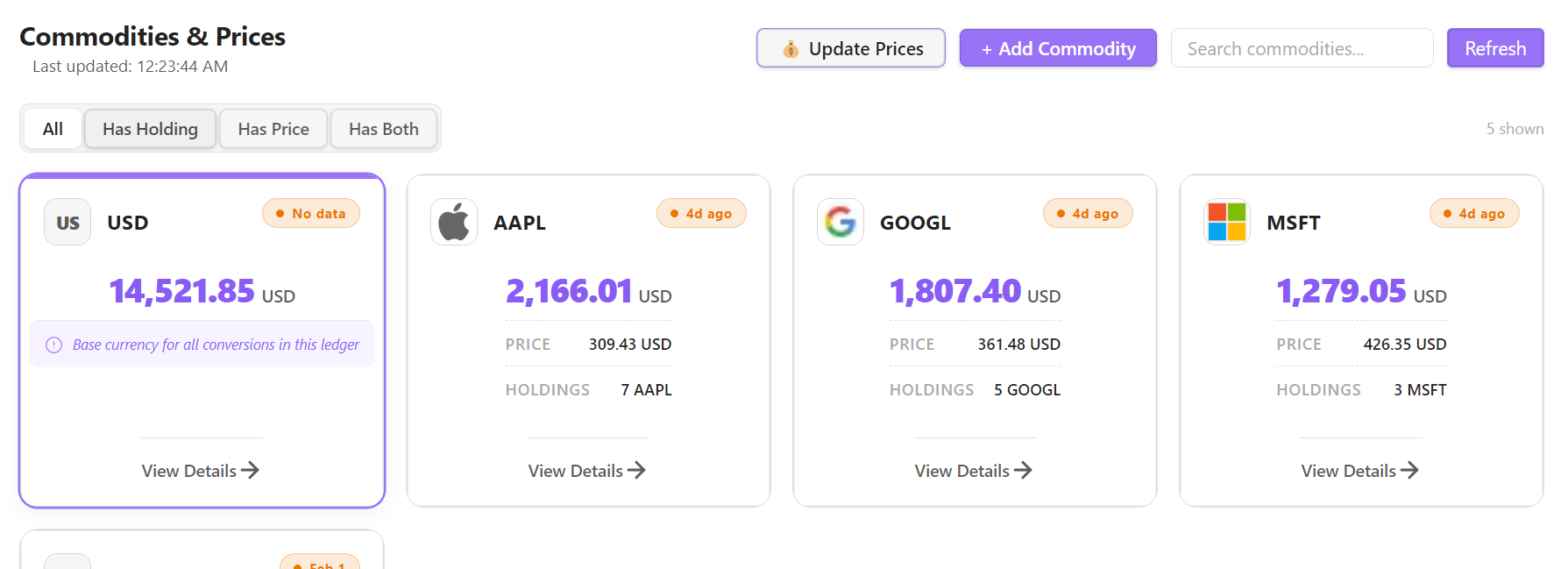
Task: Click the 1,807.40 GOOGL value
Action: (975, 291)
